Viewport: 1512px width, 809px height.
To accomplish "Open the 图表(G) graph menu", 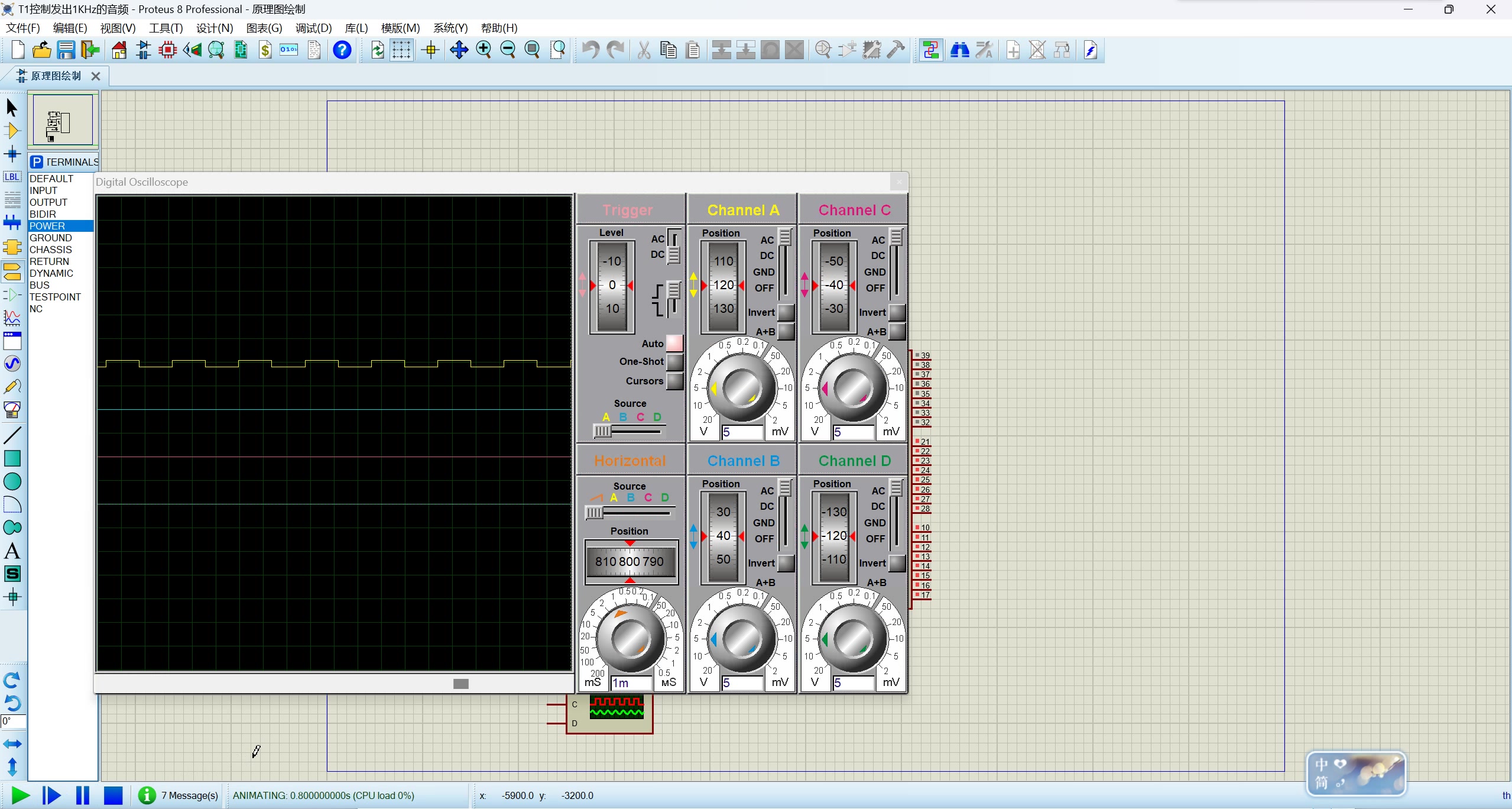I will coord(264,28).
